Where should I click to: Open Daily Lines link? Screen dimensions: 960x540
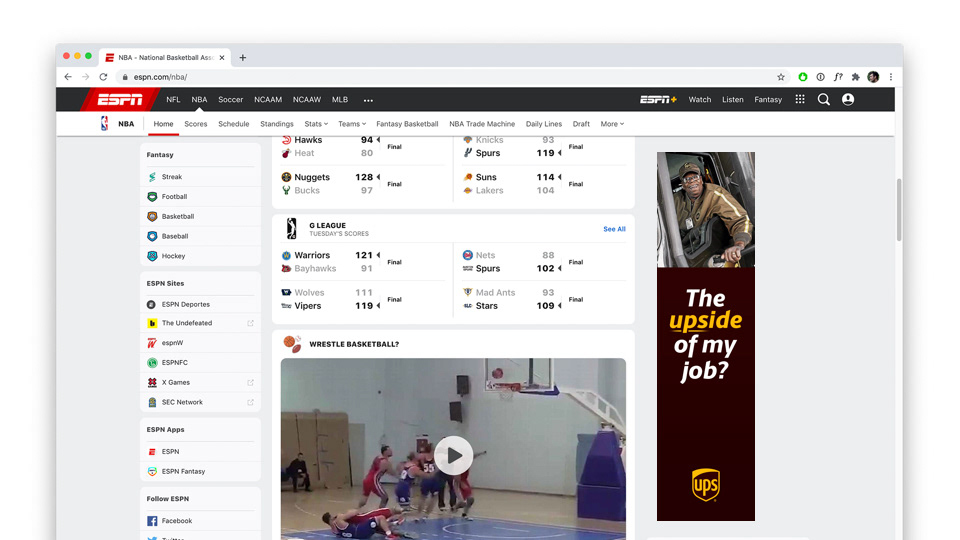[544, 124]
